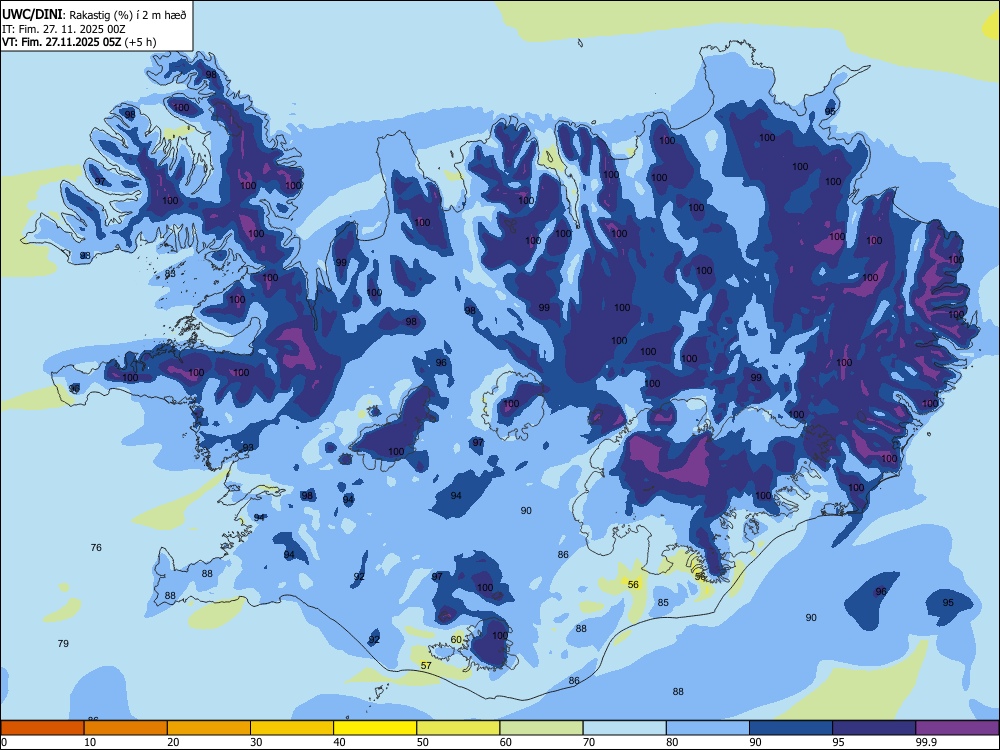1000x750 pixels.
Task: Select the 'IT: Fim. 27. 11. 2025 00Z' line
Action: pos(64,29)
